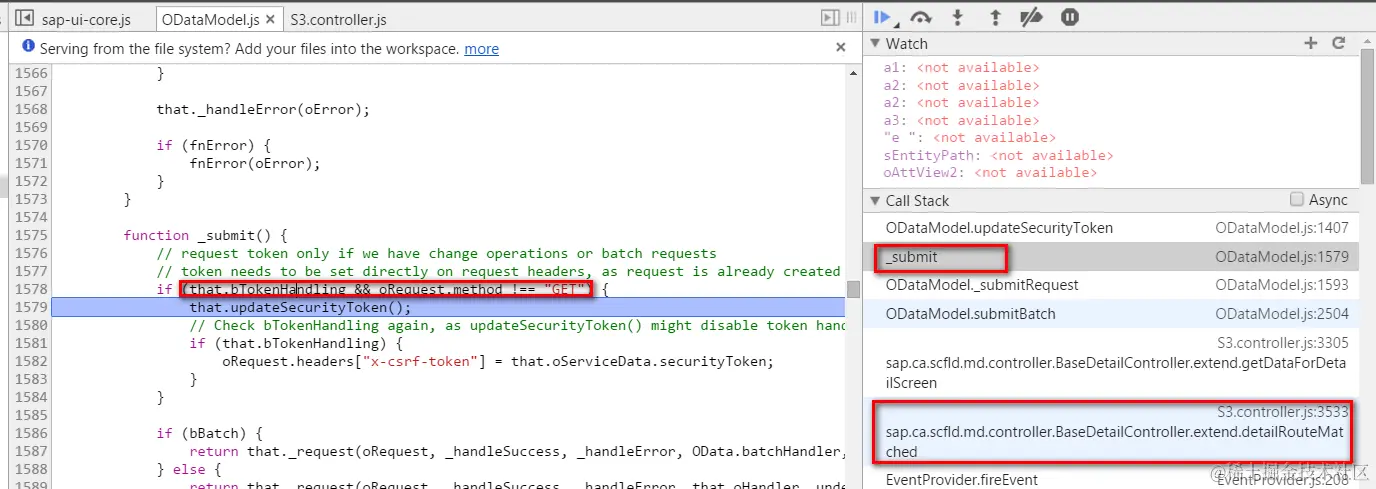This screenshot has width=1376, height=489.
Task: Select the ODataModel._submitRequest stack frame
Action: pyautogui.click(x=1111, y=285)
